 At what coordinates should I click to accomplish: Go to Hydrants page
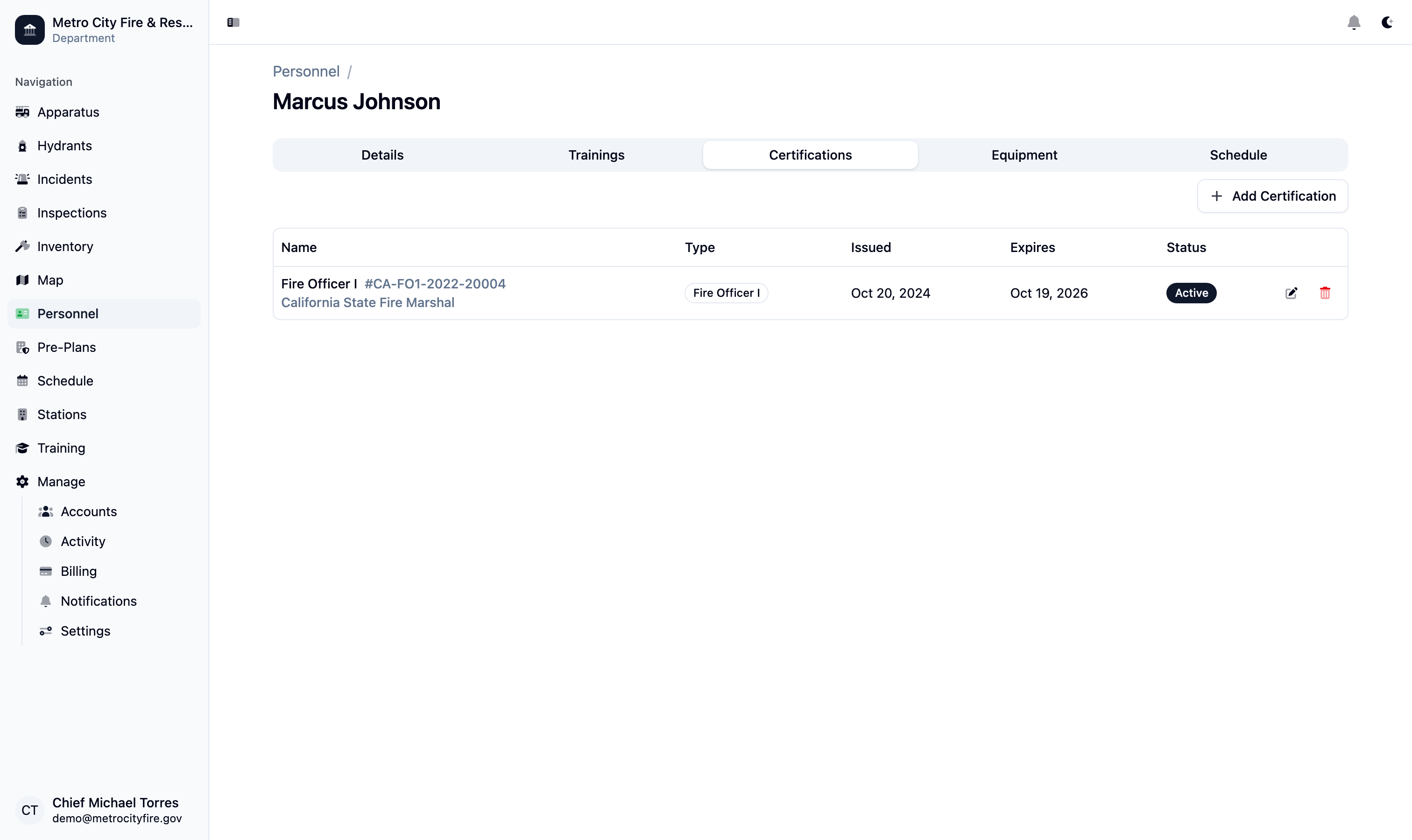pos(64,146)
